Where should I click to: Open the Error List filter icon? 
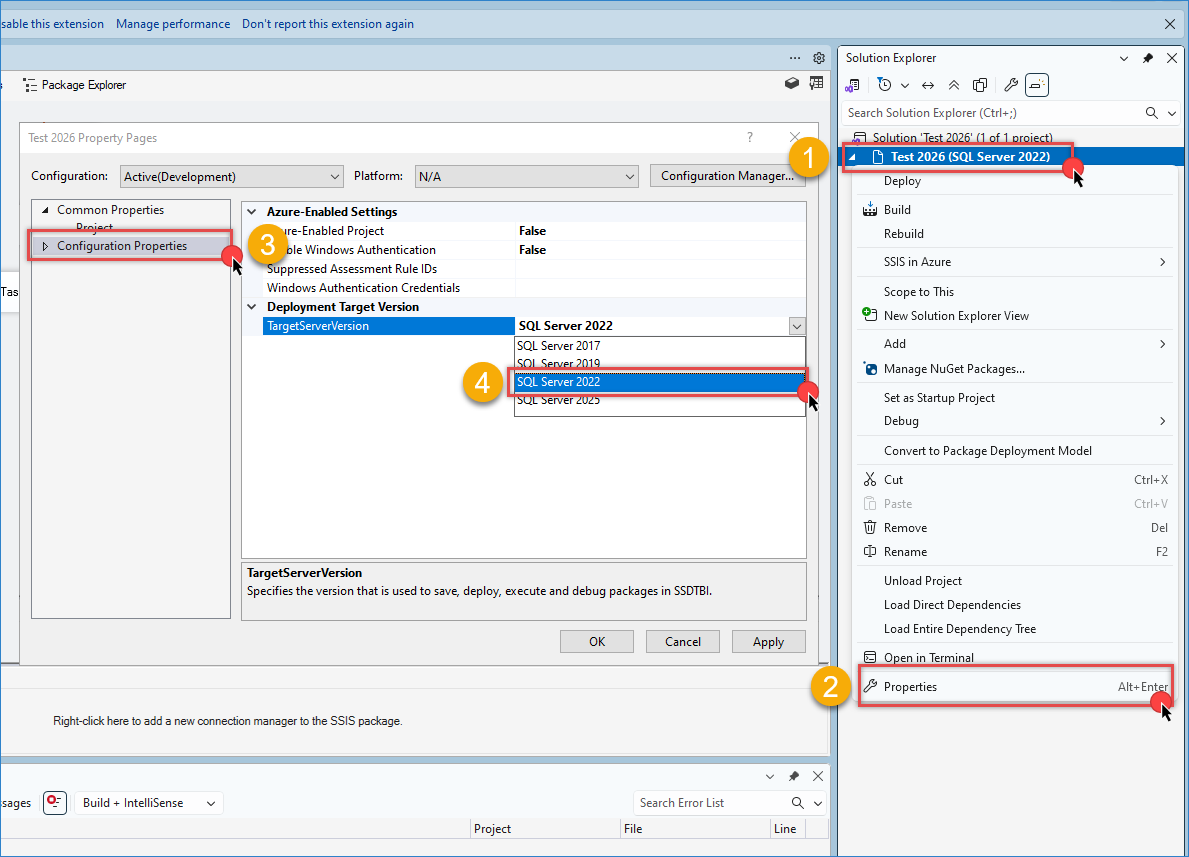pos(54,802)
